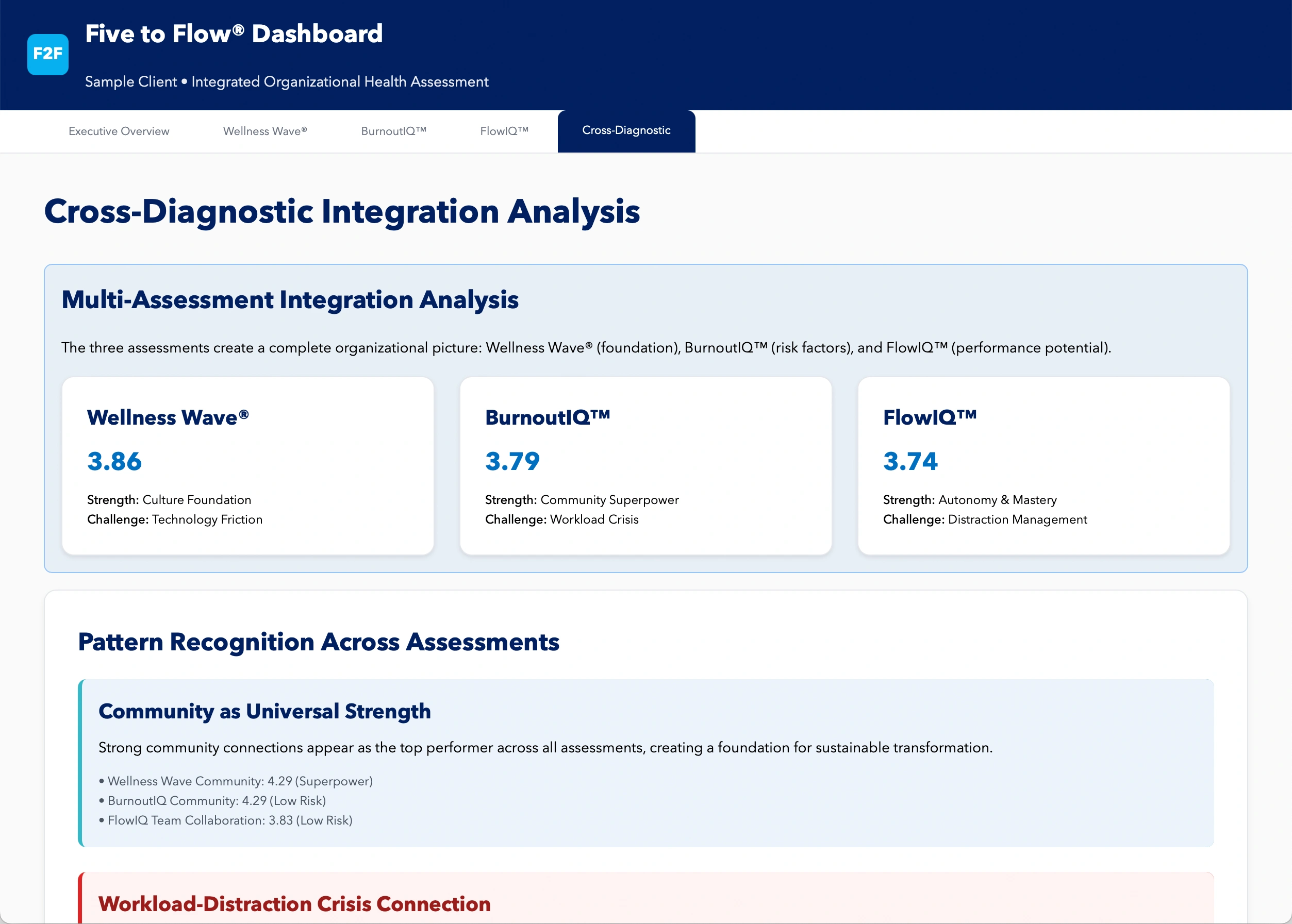
Task: Click Challenge: Technology Friction text
Action: (175, 519)
